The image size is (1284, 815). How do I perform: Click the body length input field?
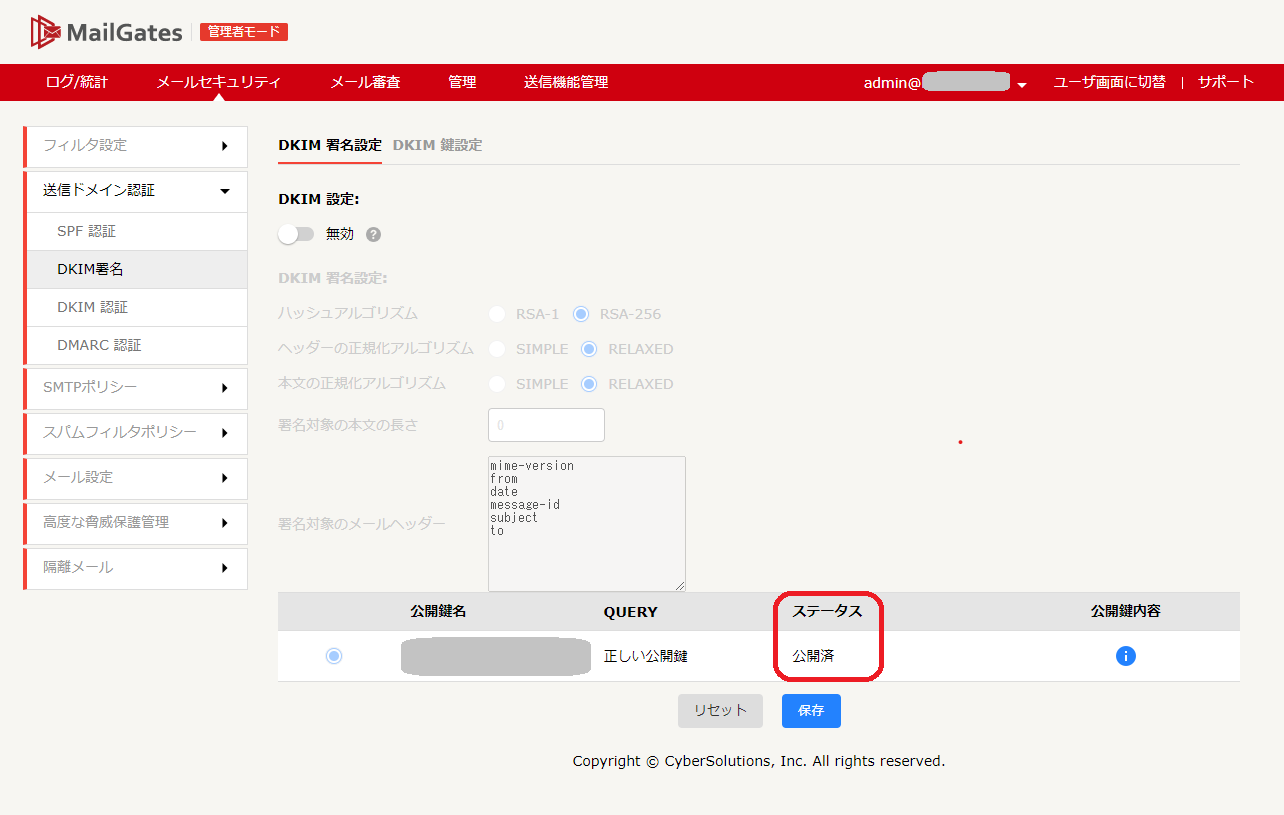tap(546, 425)
